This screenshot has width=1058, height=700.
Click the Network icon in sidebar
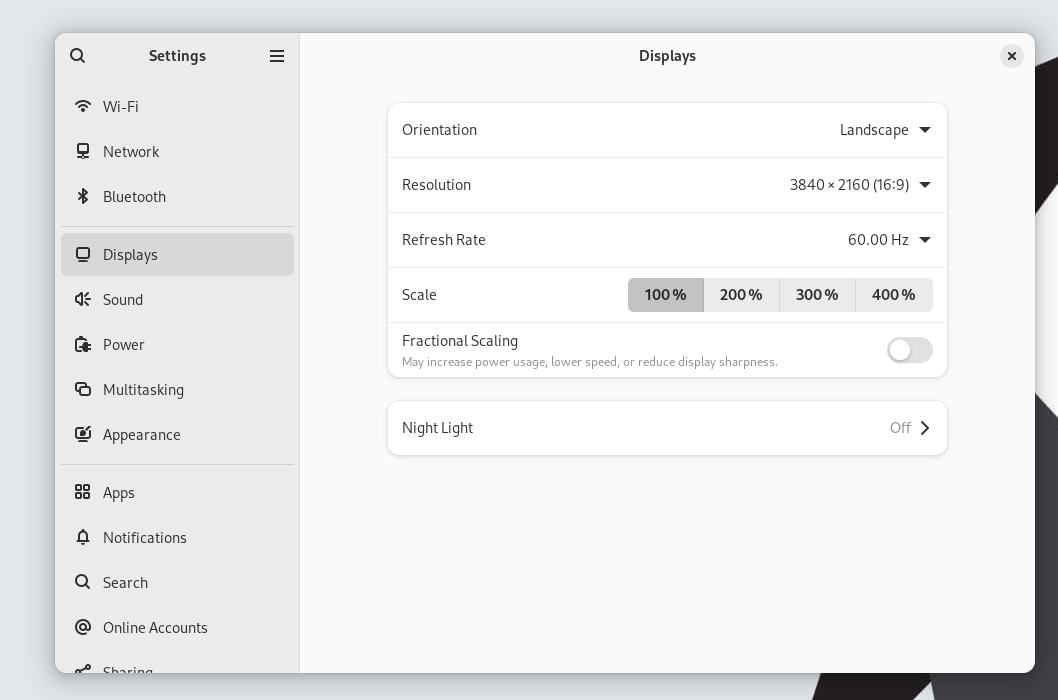click(82, 151)
